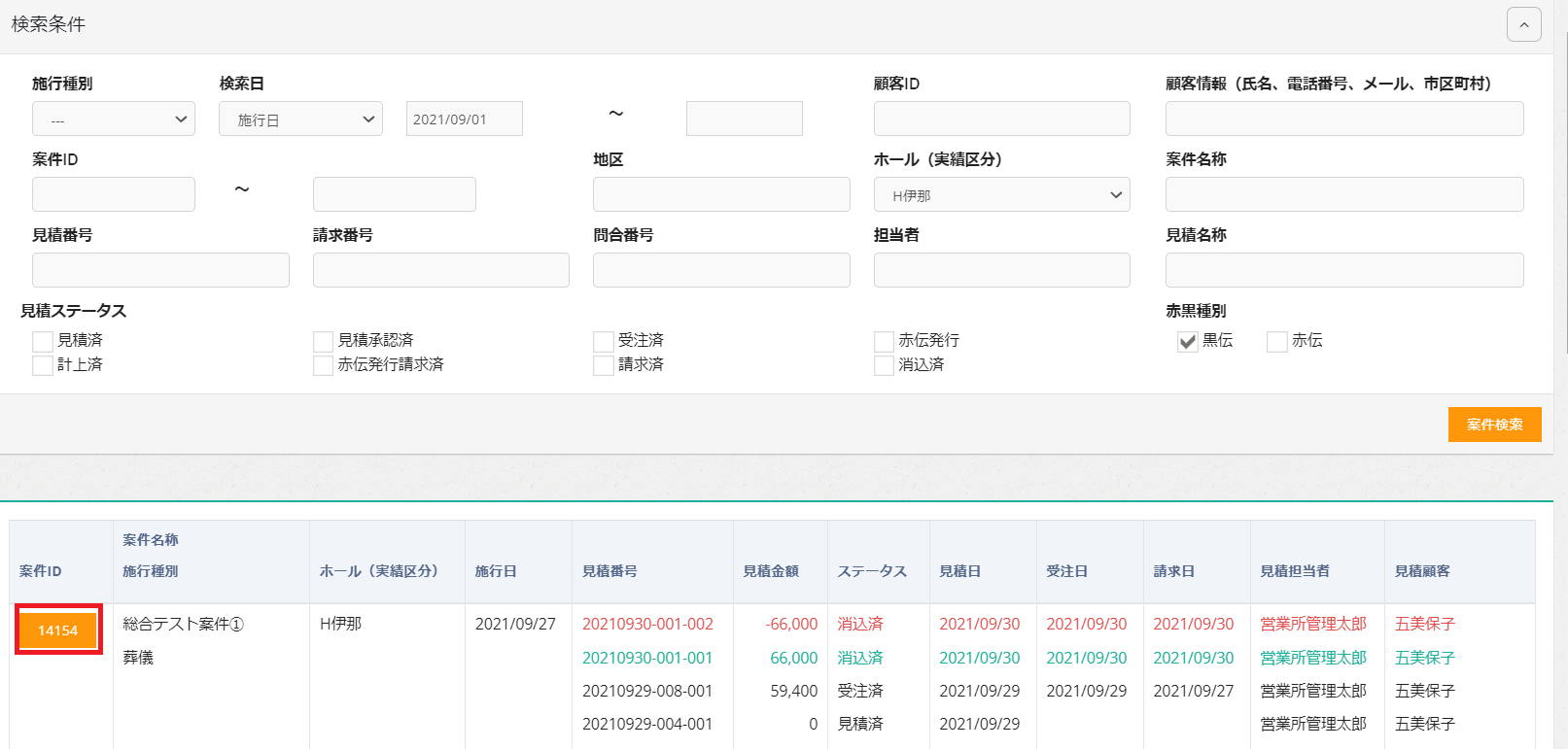Open the 施行種別 dropdown
Image resolution: width=1568 pixels, height=749 pixels.
click(x=114, y=119)
